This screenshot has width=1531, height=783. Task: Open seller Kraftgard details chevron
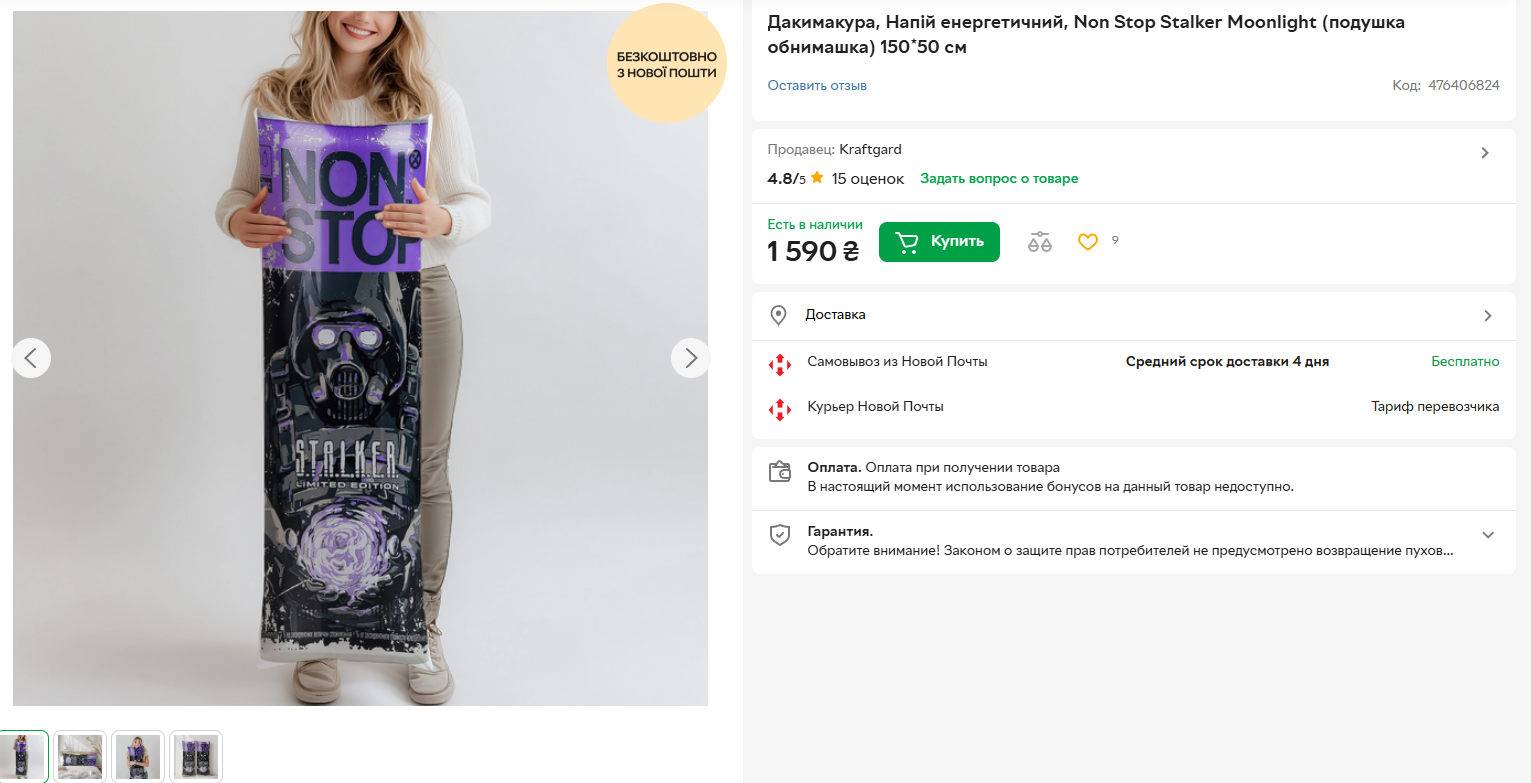(1485, 153)
